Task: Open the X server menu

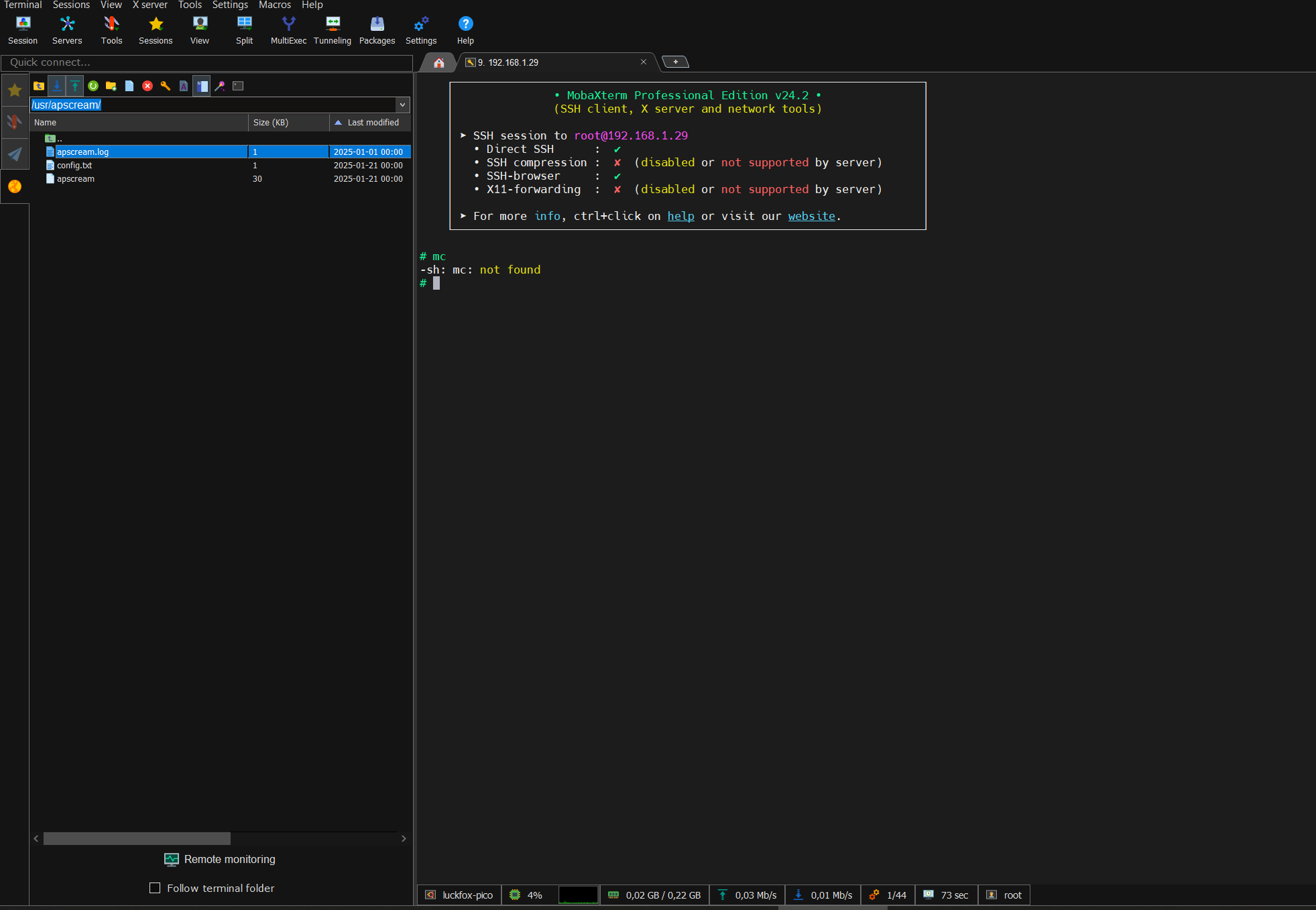Action: coord(149,5)
